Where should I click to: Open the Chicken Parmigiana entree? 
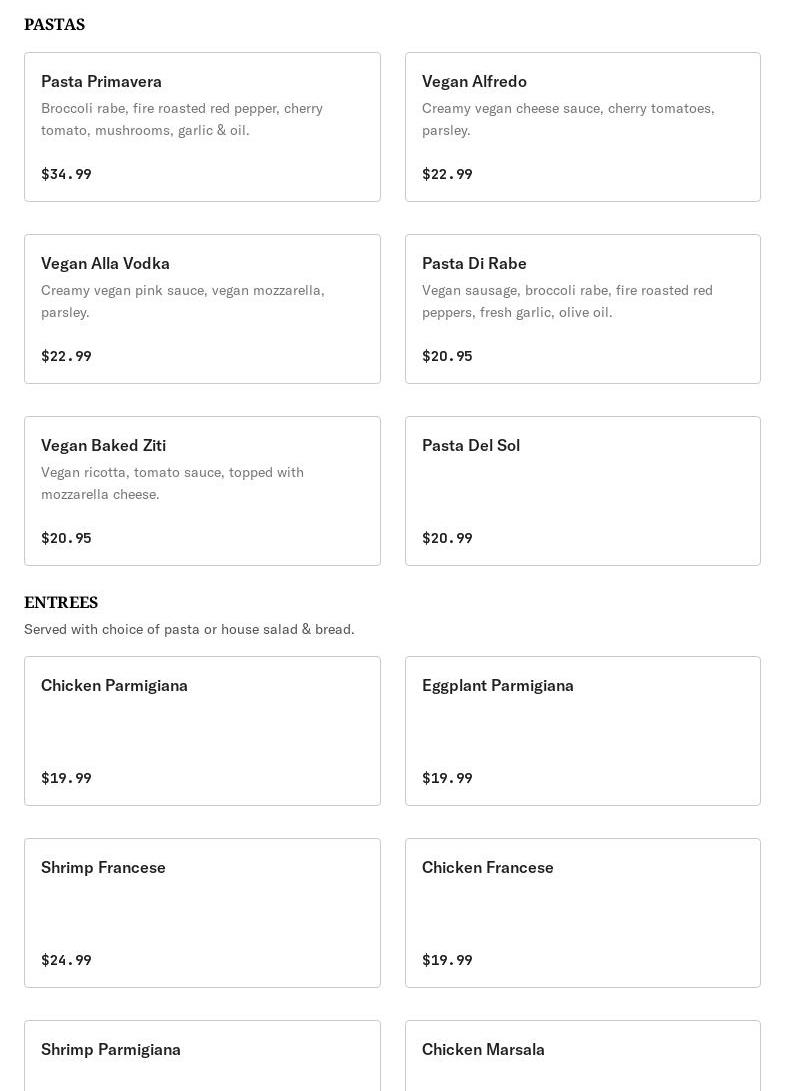(202, 730)
